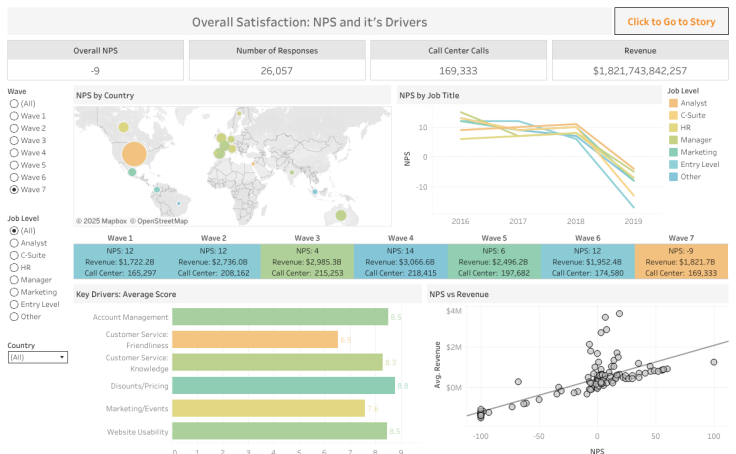Highlight the Other legend color swatch

click(672, 176)
